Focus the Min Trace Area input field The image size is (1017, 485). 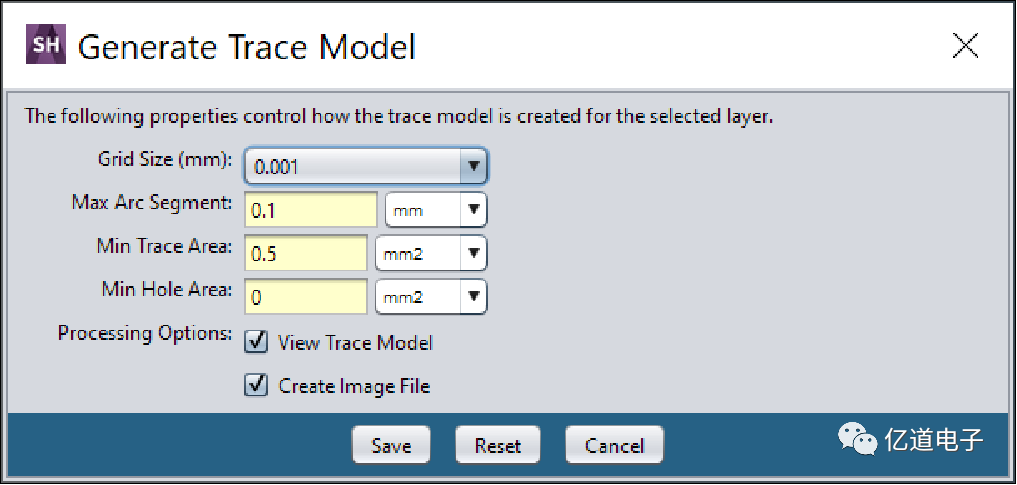pyautogui.click(x=306, y=254)
